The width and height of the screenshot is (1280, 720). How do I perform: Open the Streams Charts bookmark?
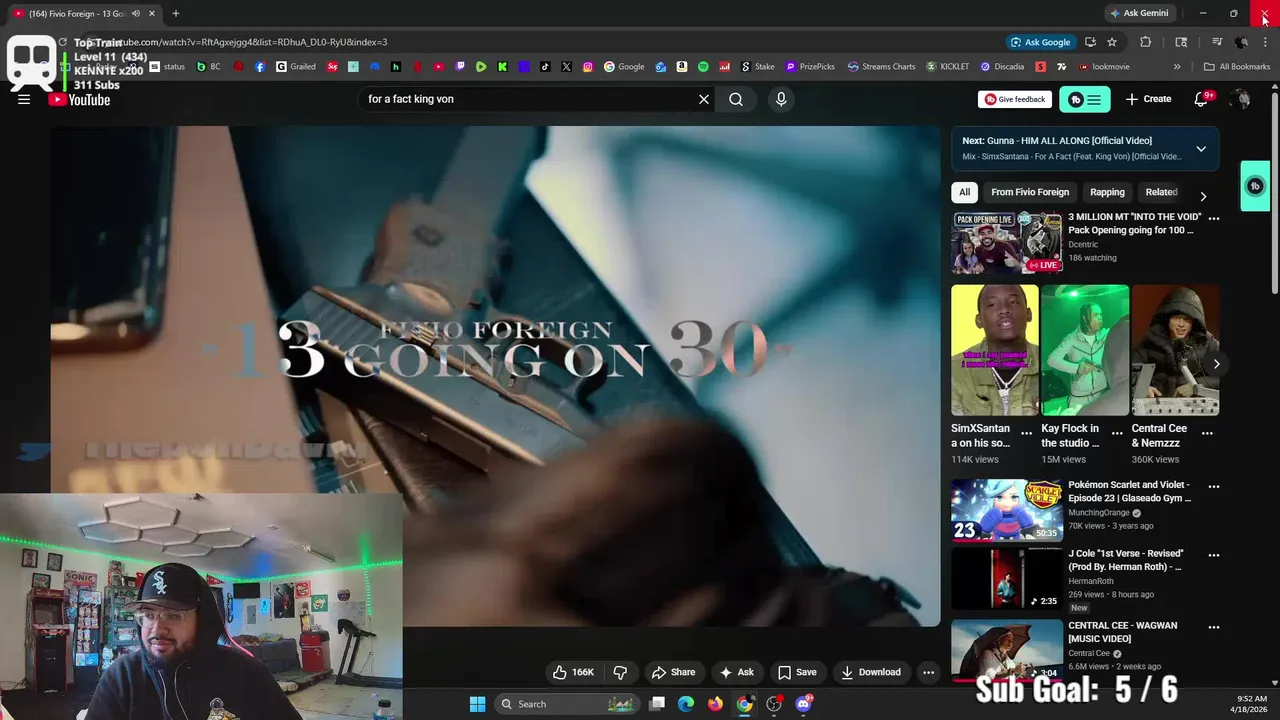pos(881,67)
